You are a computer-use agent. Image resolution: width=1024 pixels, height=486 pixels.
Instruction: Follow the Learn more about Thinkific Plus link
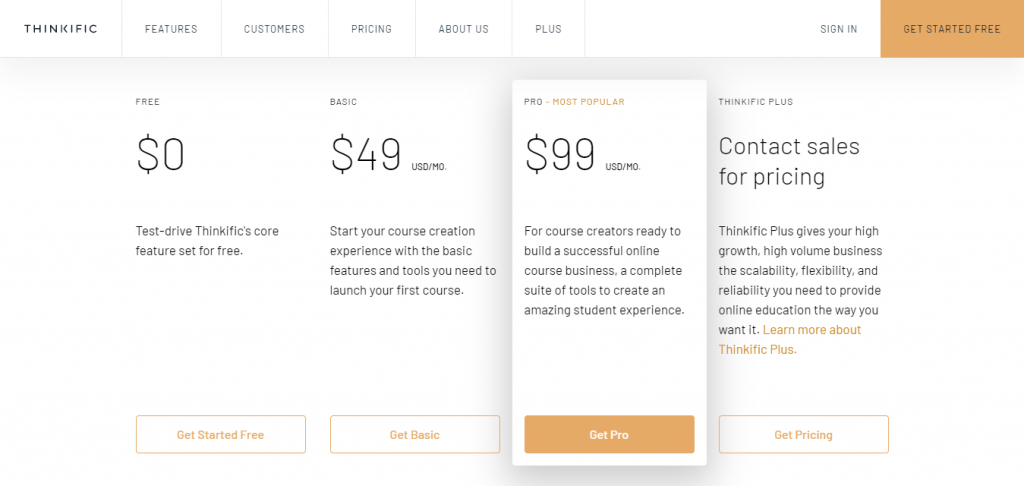pyautogui.click(x=811, y=330)
